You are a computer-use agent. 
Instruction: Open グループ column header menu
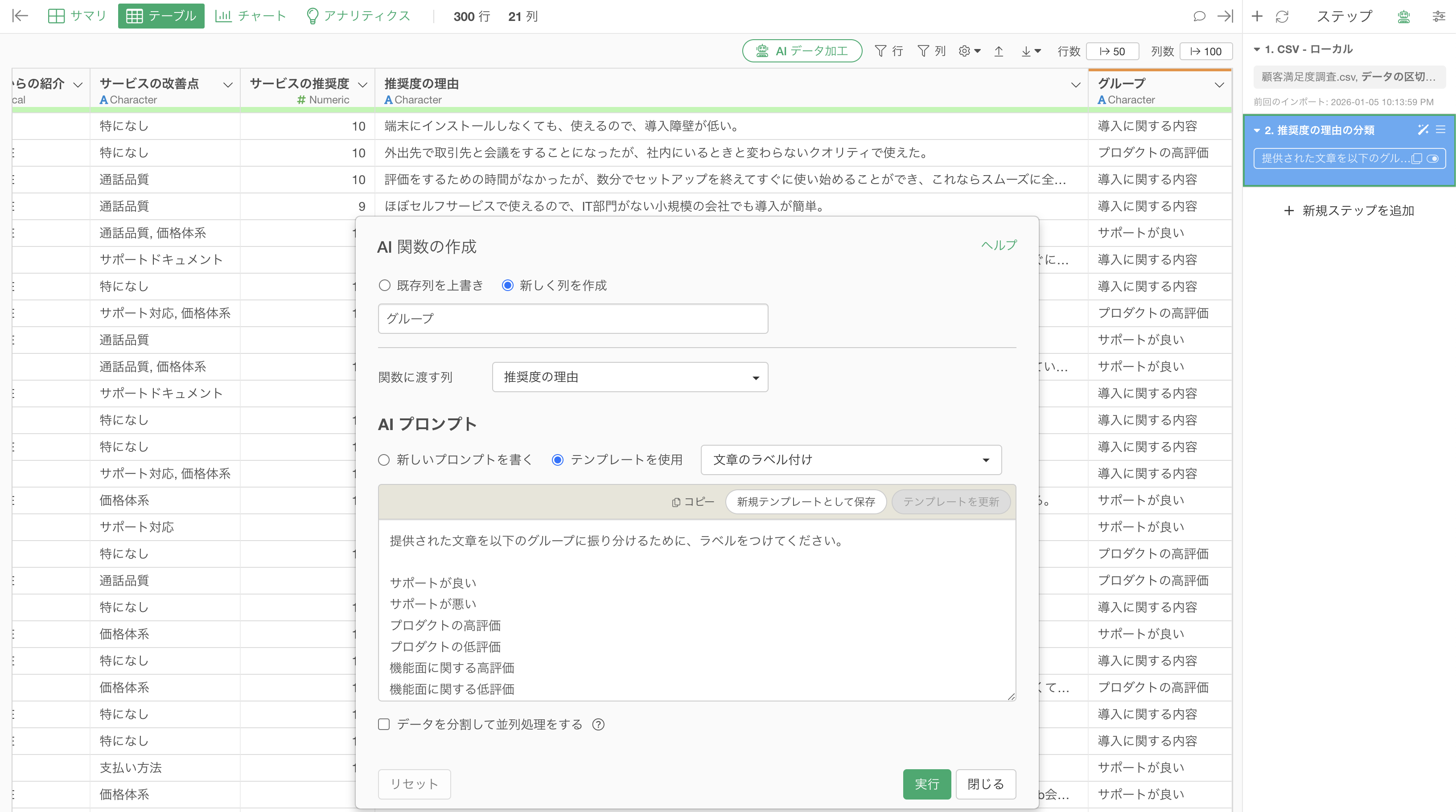pyautogui.click(x=1219, y=85)
